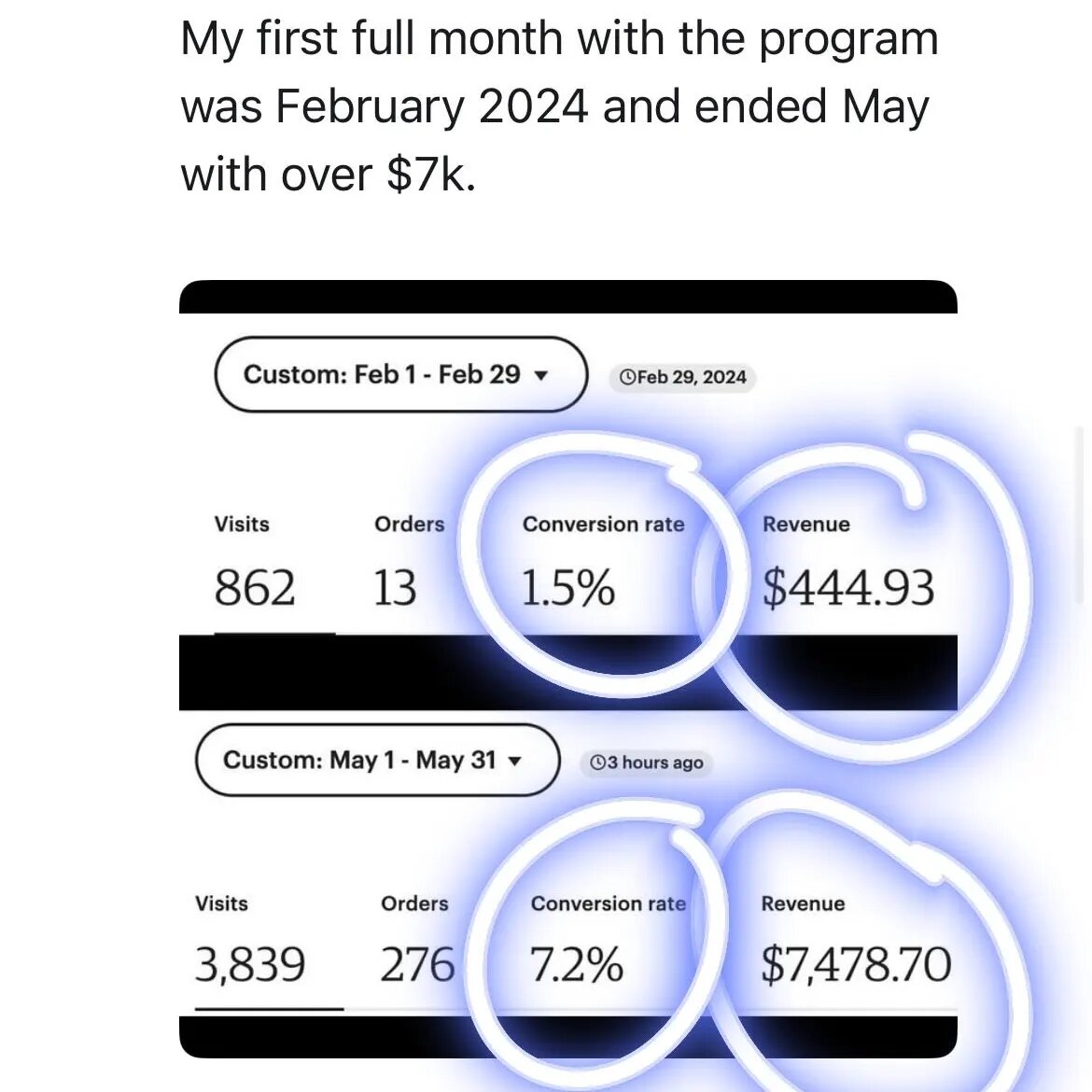Click the Feb 29, 2024 timestamp text
This screenshot has height=1092, width=1092.
[692, 377]
